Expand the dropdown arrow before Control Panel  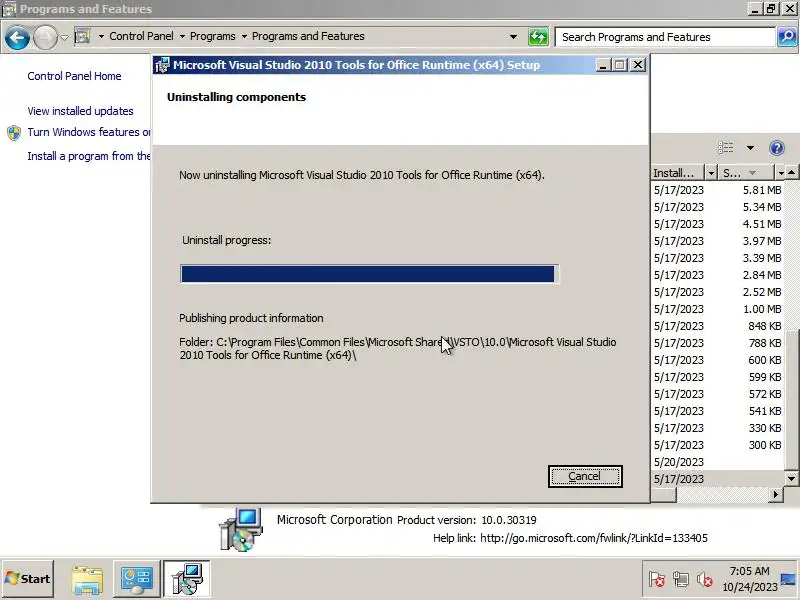tap(101, 36)
